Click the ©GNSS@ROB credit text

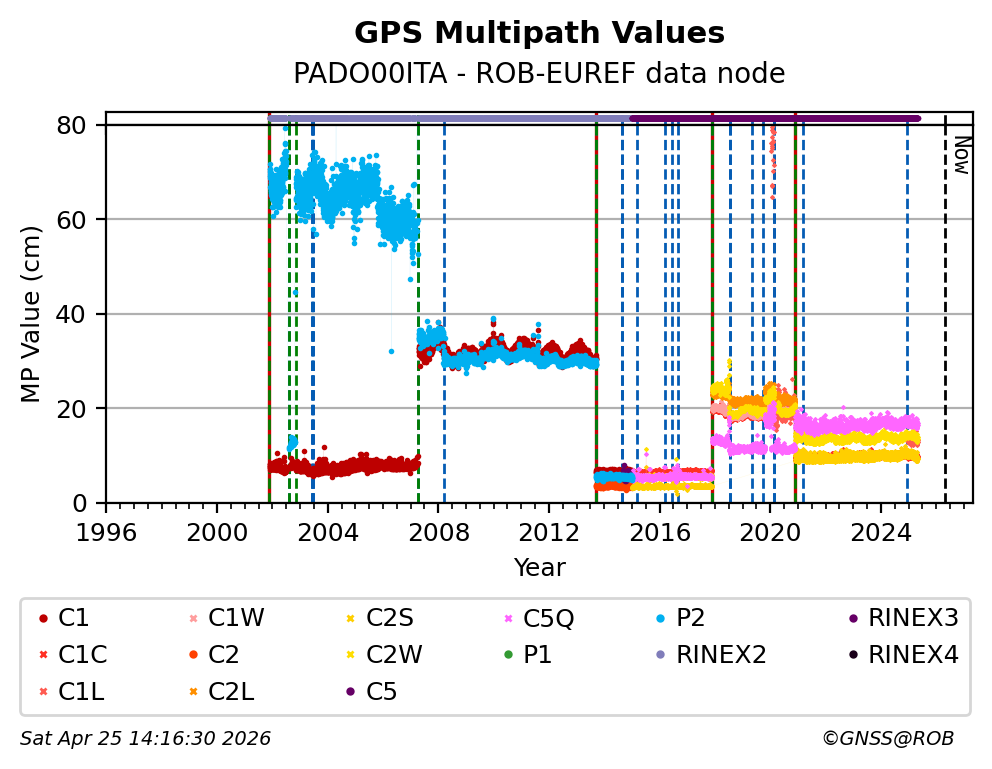(887, 739)
